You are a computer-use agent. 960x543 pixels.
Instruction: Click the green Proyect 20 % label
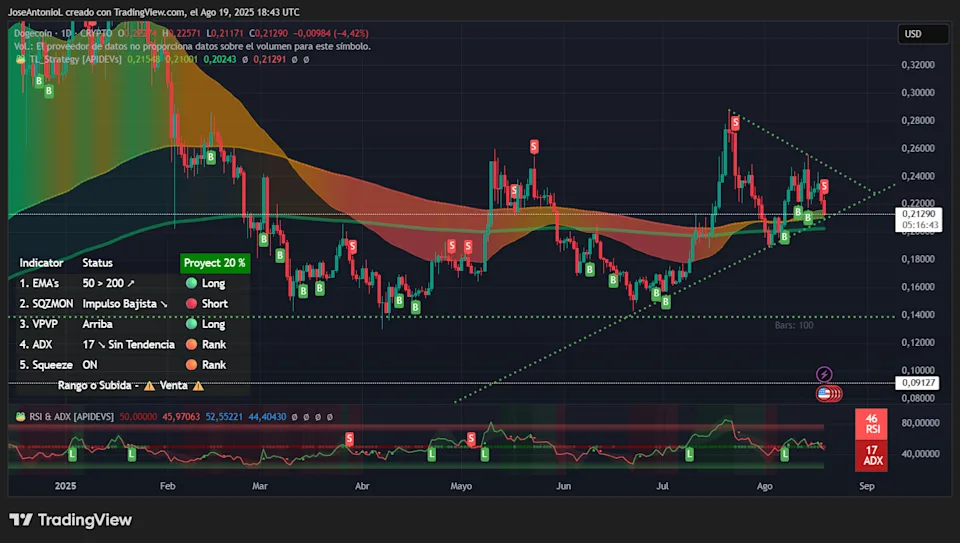point(215,263)
